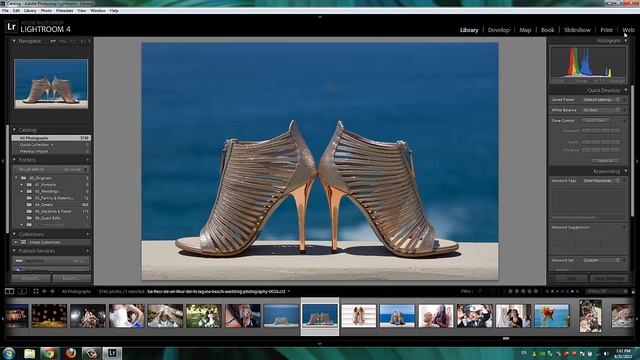Open Chrome from the taskbar

[x=49, y=353]
